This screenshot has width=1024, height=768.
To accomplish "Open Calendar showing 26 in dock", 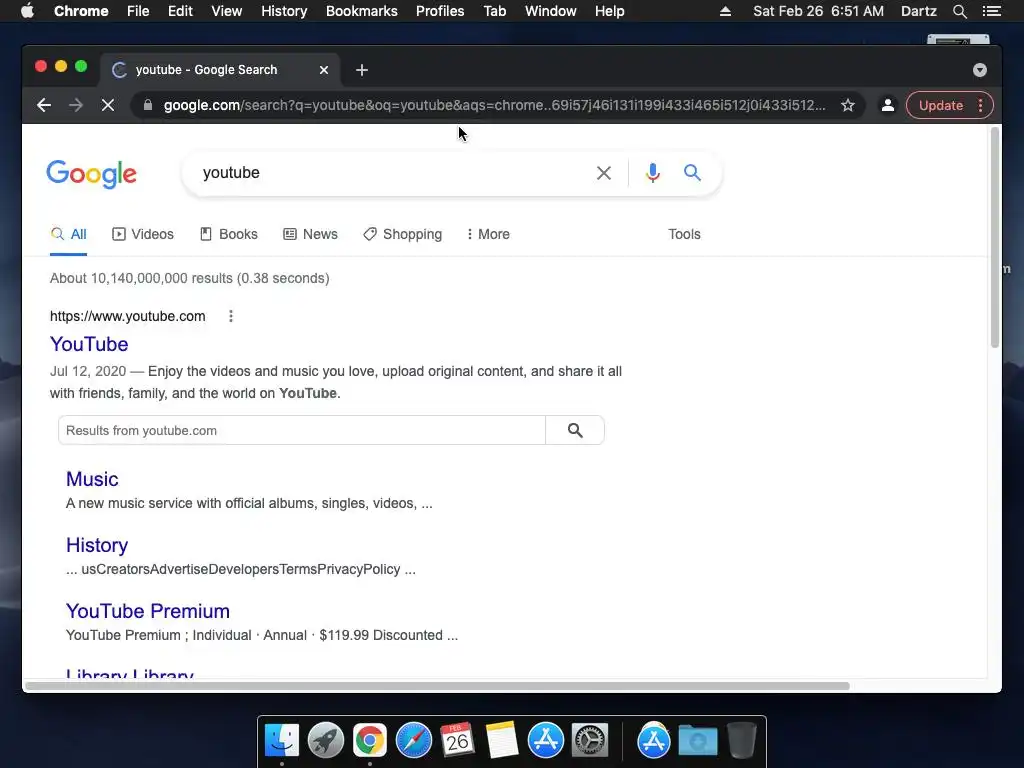I will [457, 741].
